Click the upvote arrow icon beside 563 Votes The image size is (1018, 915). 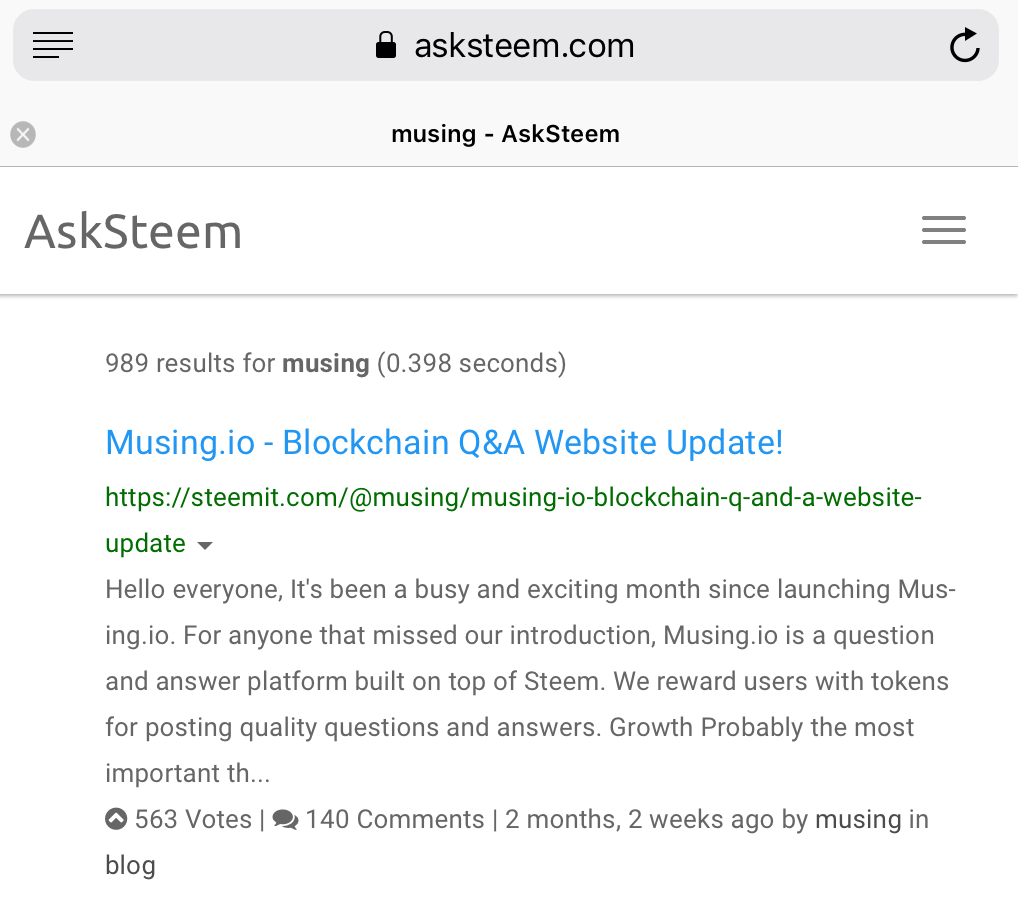[x=116, y=818]
